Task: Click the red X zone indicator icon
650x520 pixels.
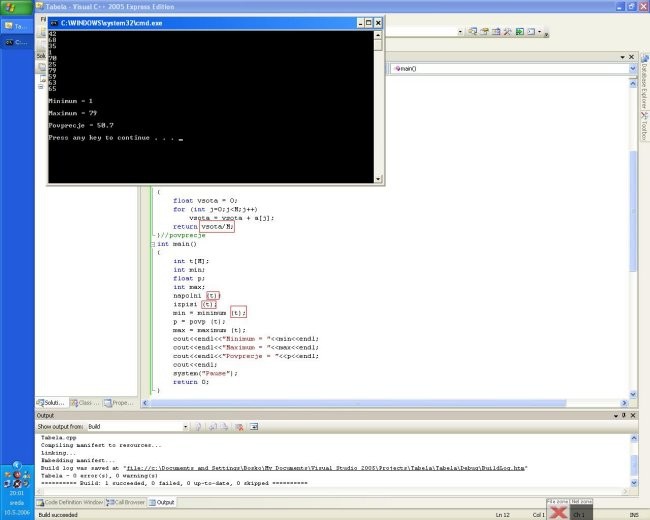Action: (558, 513)
